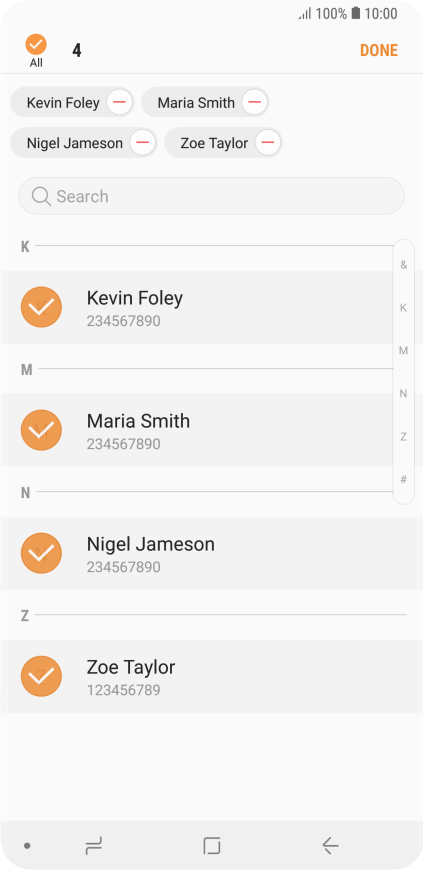Focus the Search contacts field

click(x=212, y=196)
